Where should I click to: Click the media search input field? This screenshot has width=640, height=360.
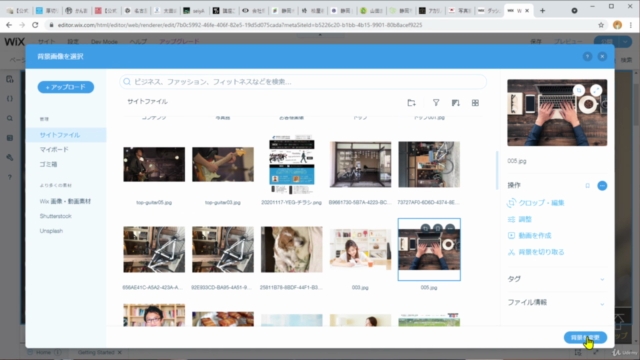[x=303, y=82]
